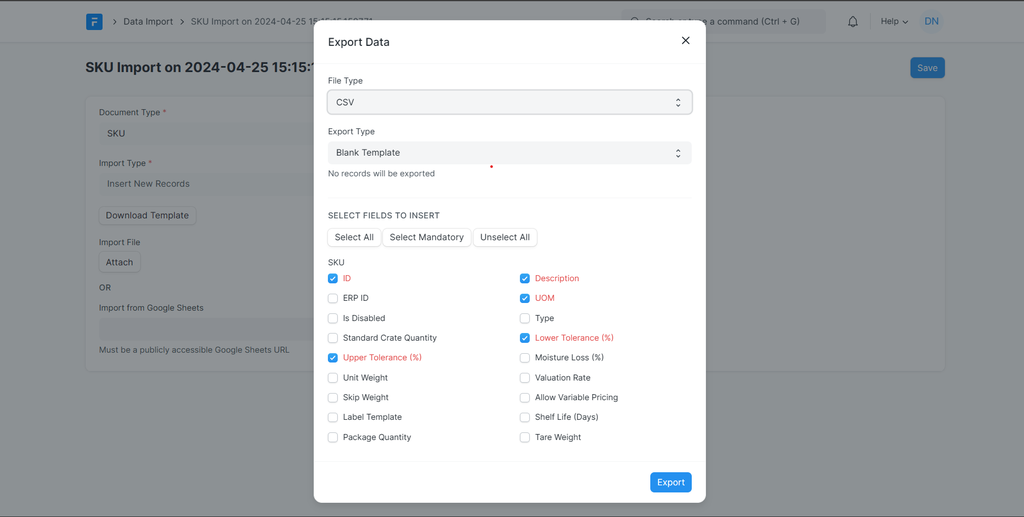Check the ERP ID checkbox

click(x=333, y=298)
